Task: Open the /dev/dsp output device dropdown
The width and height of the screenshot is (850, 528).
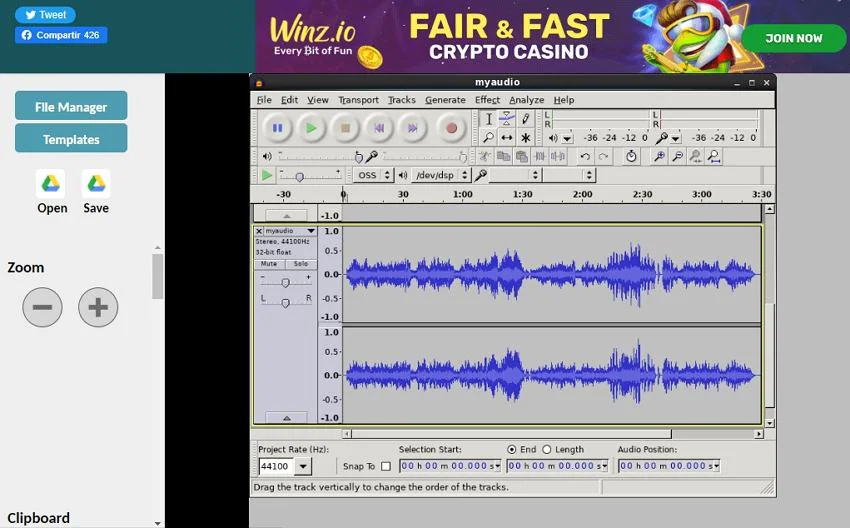Action: [440, 175]
